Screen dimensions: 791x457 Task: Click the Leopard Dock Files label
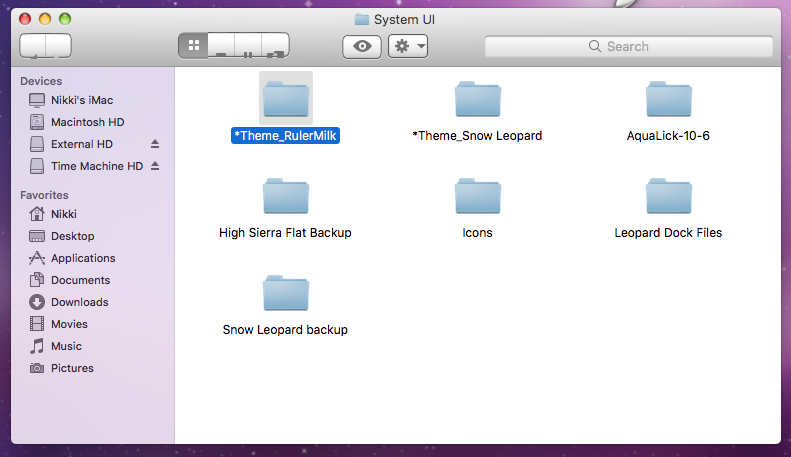pos(668,233)
